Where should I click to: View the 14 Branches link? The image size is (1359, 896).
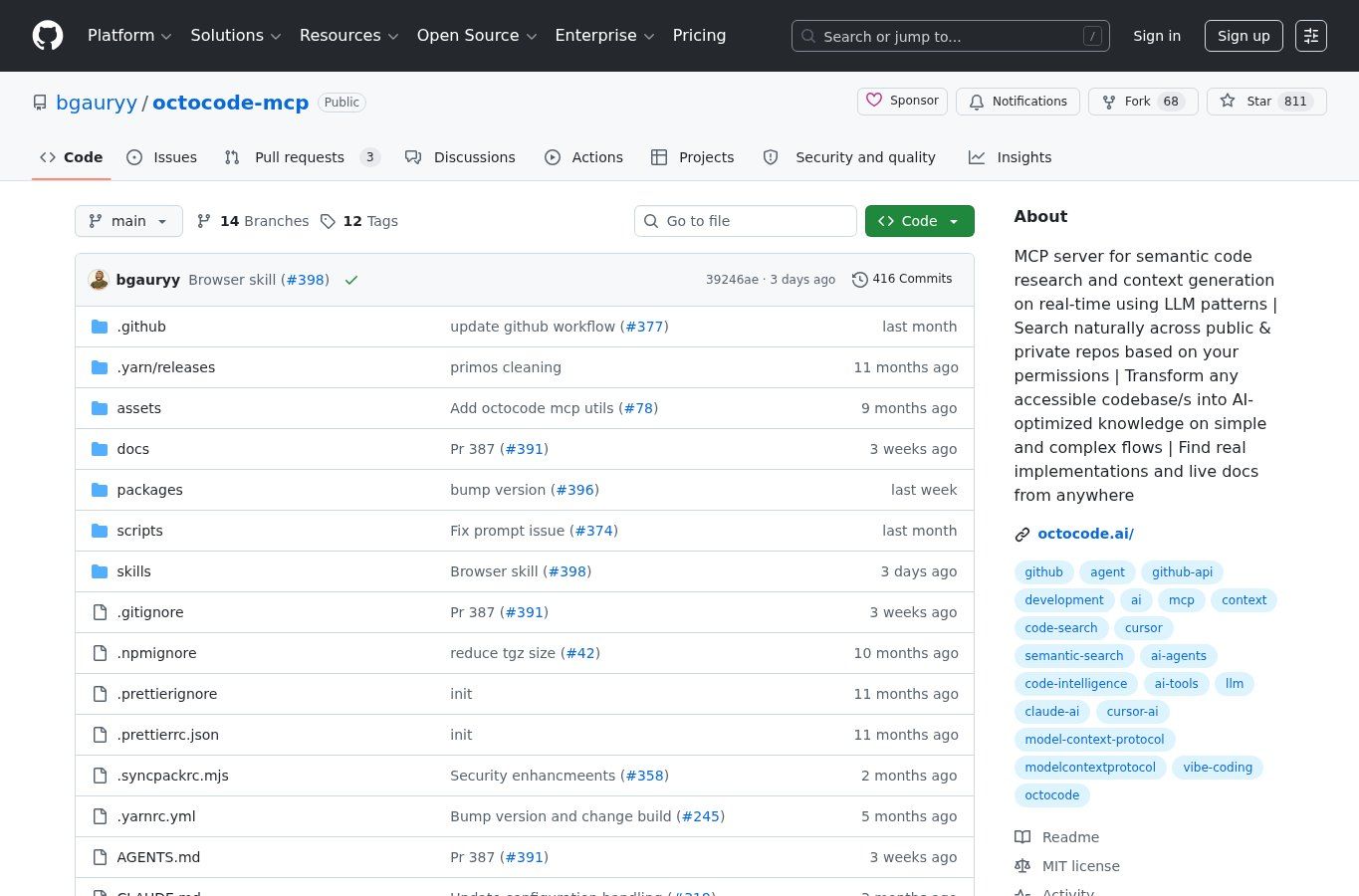[253, 221]
